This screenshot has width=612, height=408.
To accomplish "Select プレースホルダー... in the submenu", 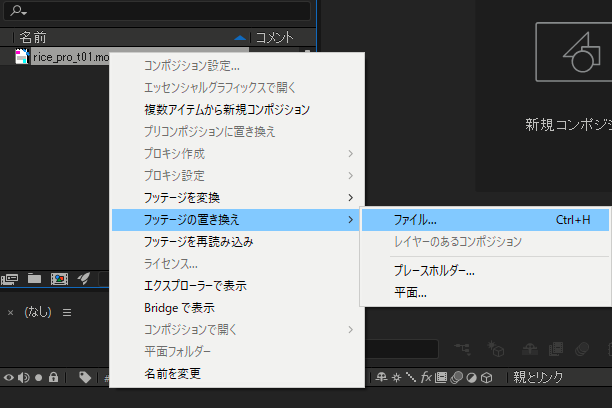I will (x=434, y=270).
